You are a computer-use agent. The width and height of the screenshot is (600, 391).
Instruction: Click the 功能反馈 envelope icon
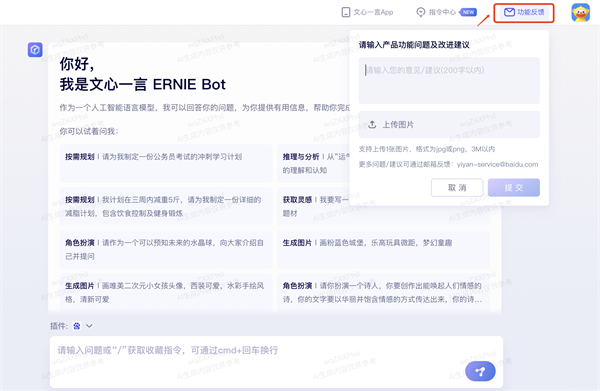pyautogui.click(x=509, y=12)
